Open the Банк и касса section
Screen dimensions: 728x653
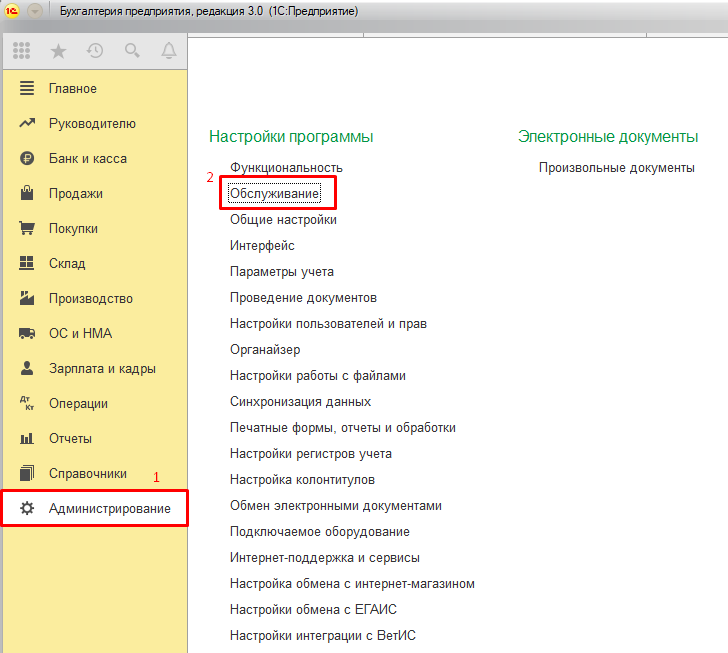point(88,158)
